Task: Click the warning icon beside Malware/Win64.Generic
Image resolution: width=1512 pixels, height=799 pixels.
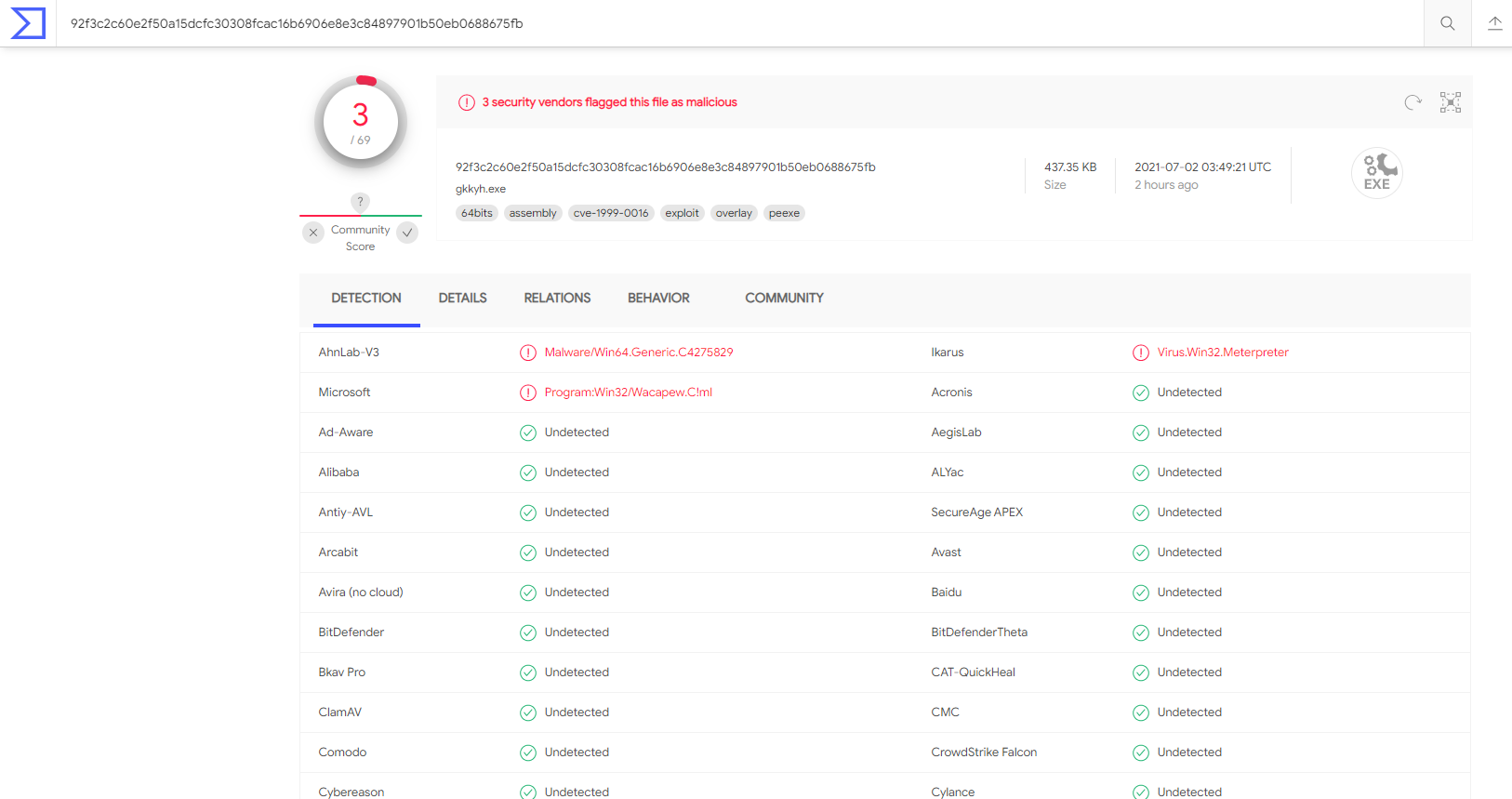Action: tap(528, 353)
